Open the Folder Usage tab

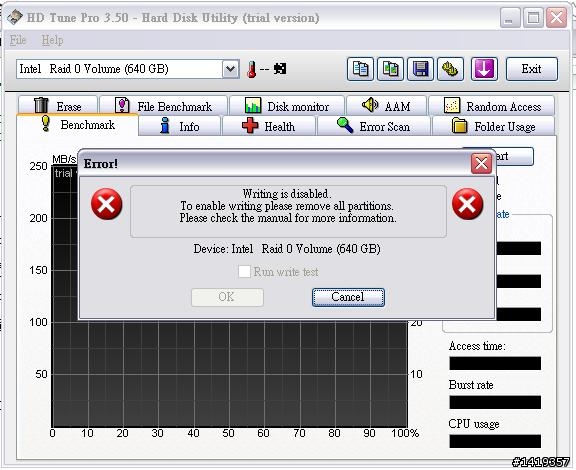coord(493,126)
